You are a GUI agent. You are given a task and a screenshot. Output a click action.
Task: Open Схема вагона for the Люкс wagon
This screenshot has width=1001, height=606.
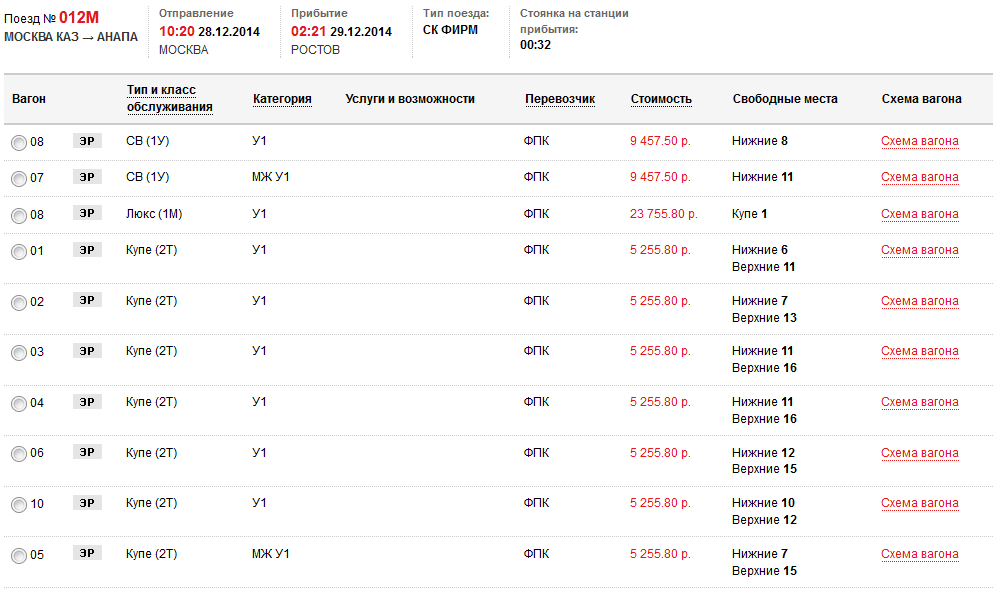pyautogui.click(x=919, y=214)
